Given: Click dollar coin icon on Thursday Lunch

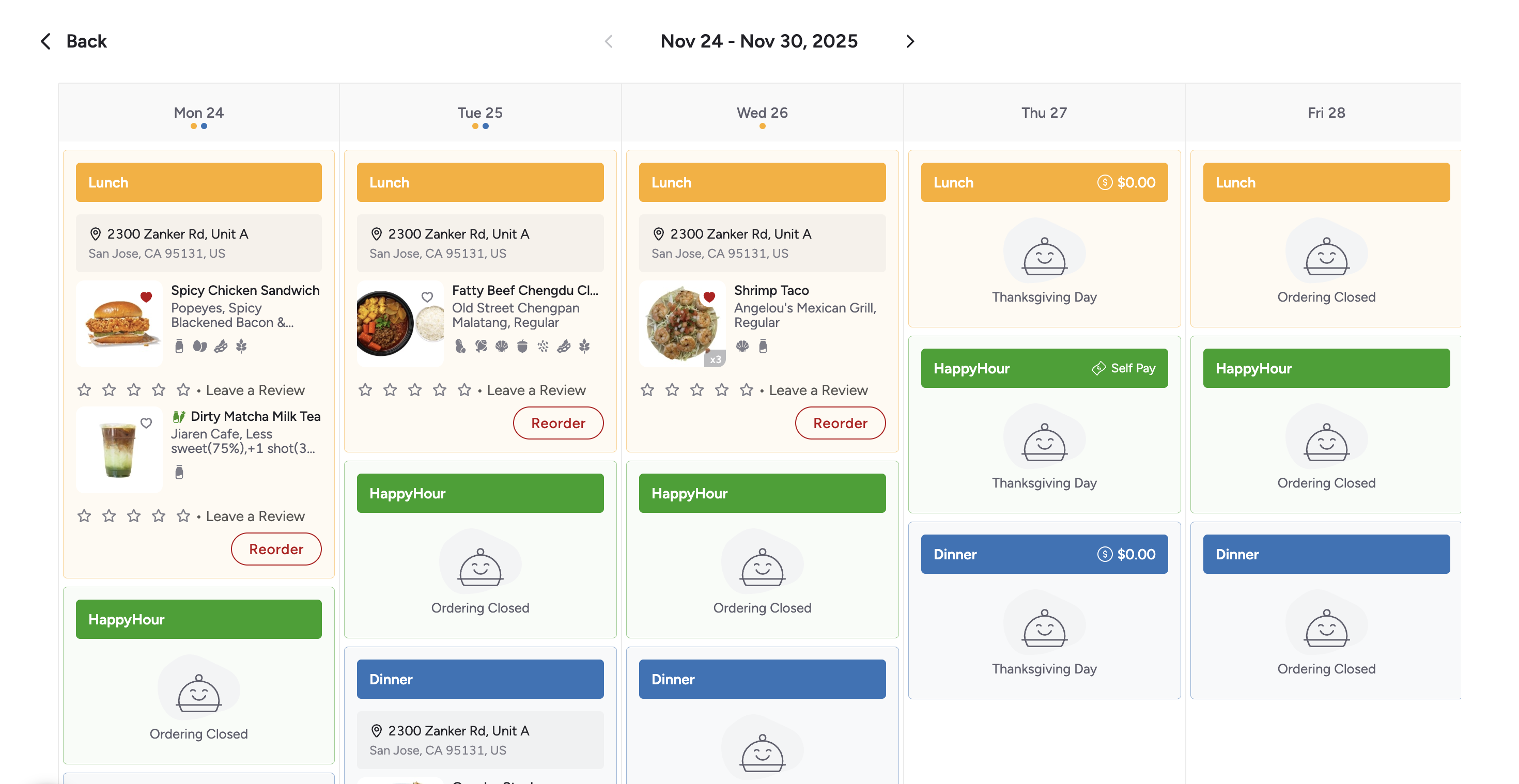Looking at the screenshot, I should 1105,183.
